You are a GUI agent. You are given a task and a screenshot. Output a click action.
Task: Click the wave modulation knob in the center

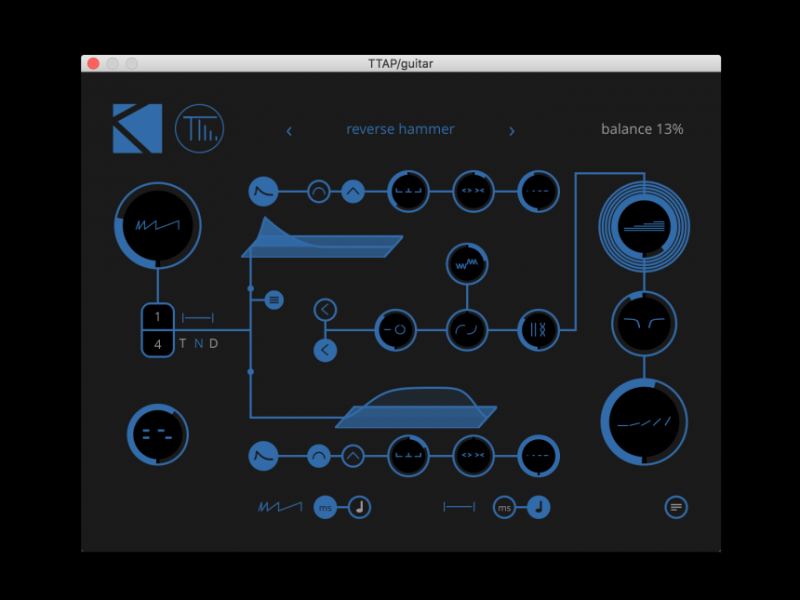(467, 264)
